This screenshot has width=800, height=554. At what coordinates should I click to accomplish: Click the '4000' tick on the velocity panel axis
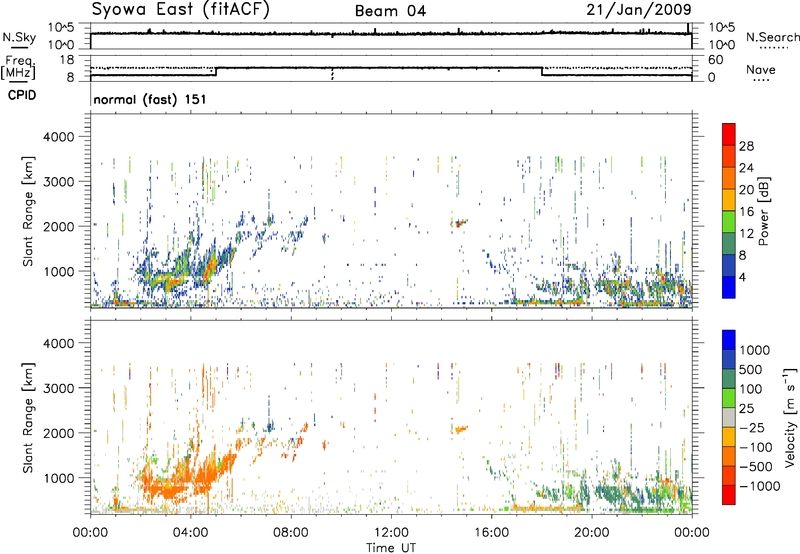coord(58,343)
